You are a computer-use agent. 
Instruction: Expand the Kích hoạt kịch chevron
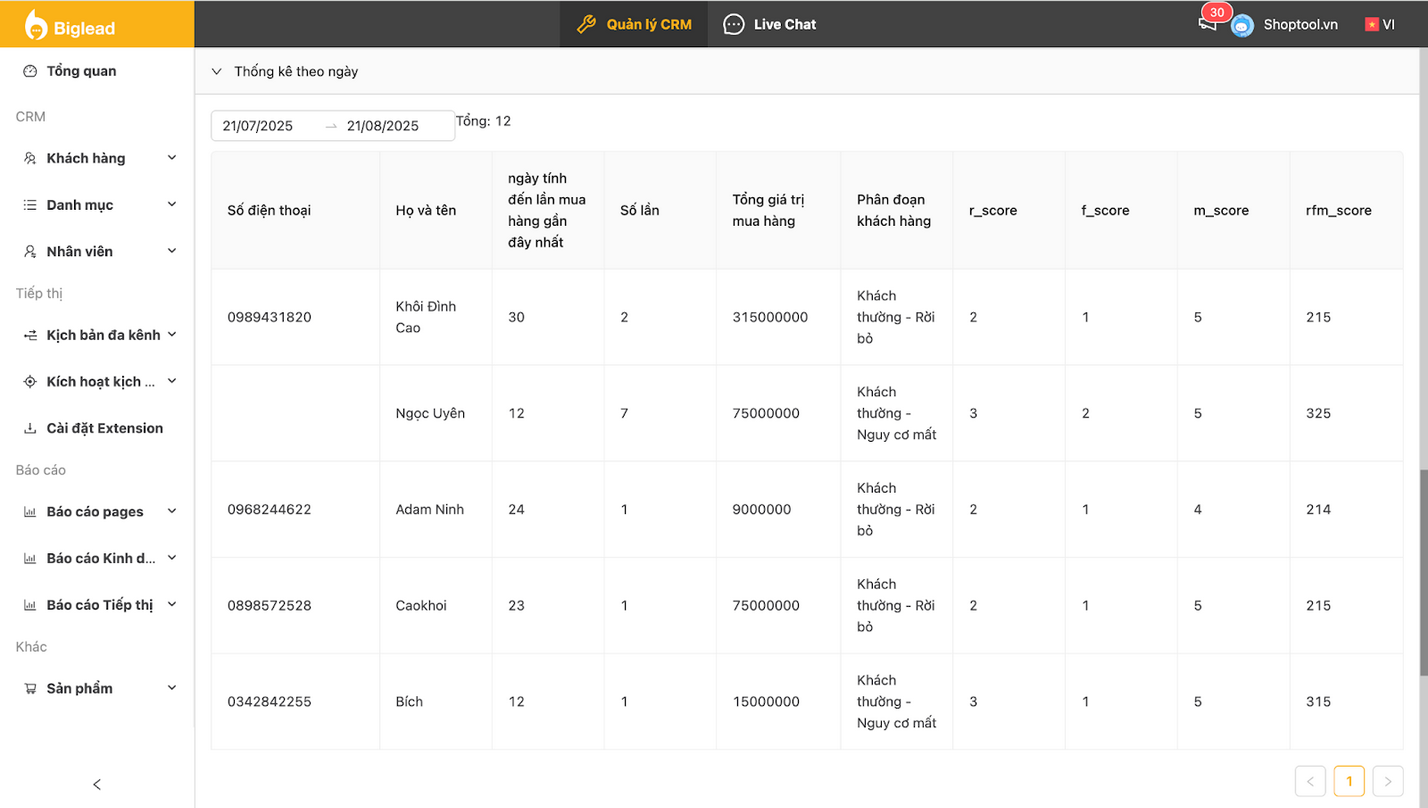tap(172, 381)
